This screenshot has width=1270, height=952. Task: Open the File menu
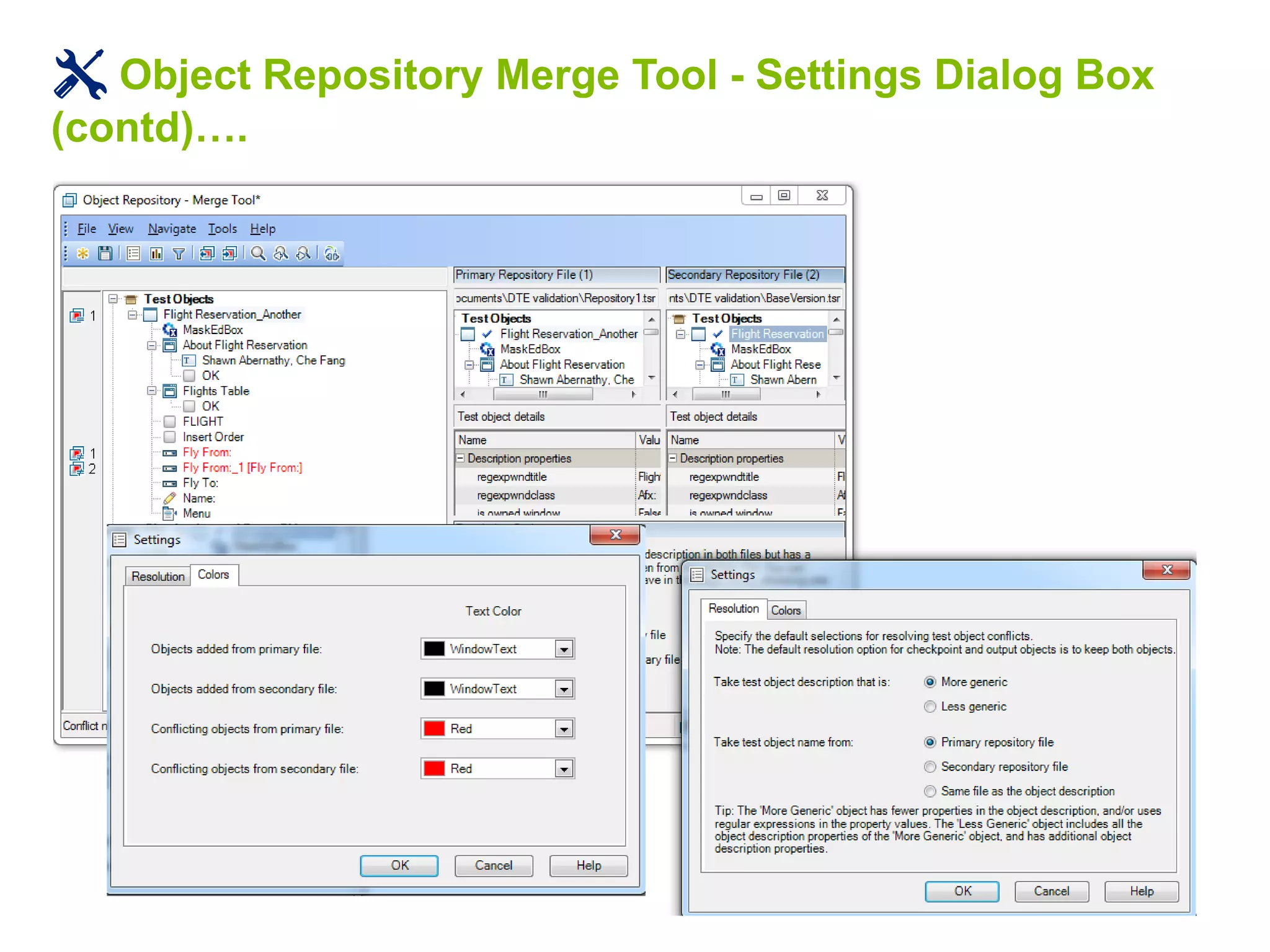tap(87, 229)
